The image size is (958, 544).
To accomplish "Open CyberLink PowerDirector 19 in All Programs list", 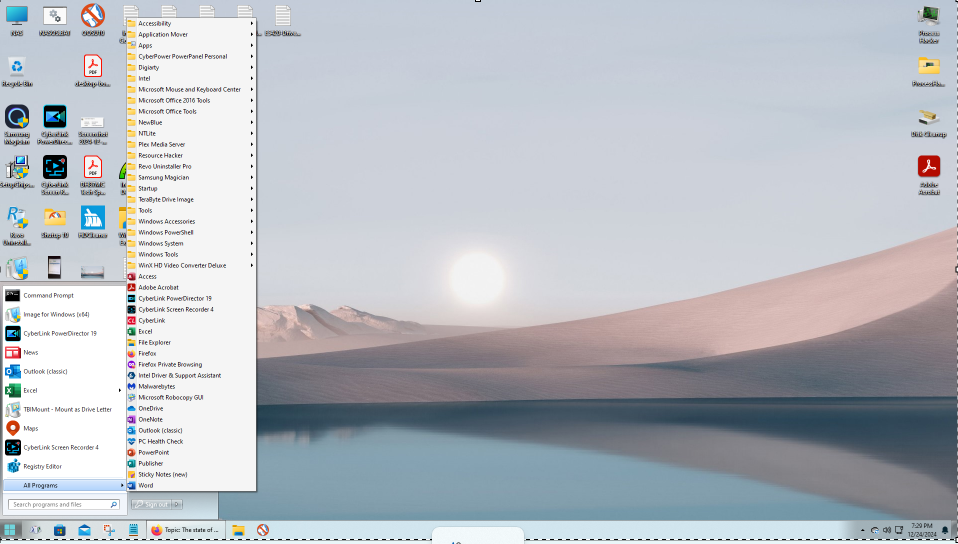I will pos(191,298).
